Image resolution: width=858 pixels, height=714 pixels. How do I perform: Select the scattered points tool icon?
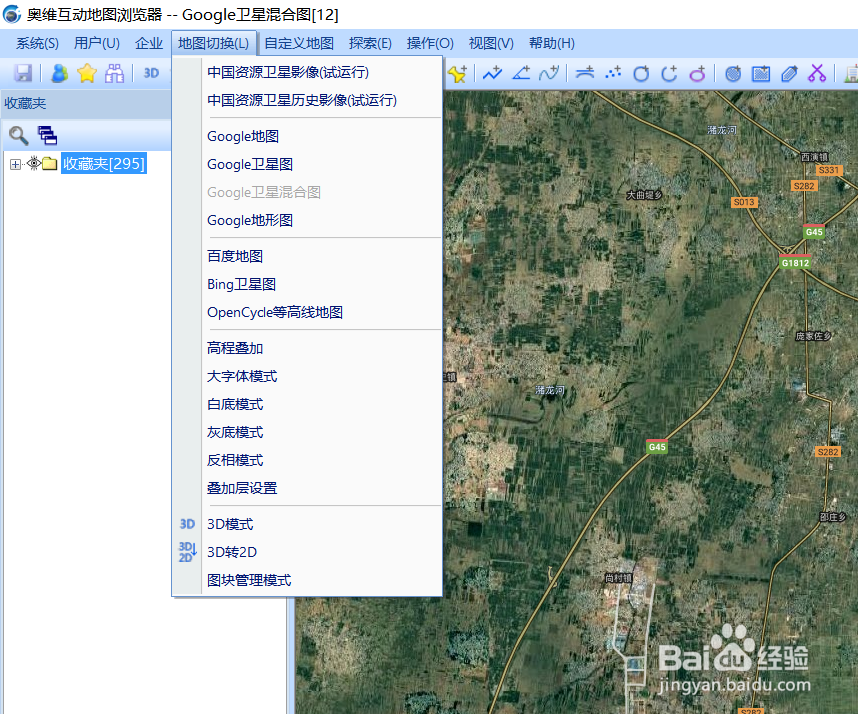pyautogui.click(x=613, y=73)
